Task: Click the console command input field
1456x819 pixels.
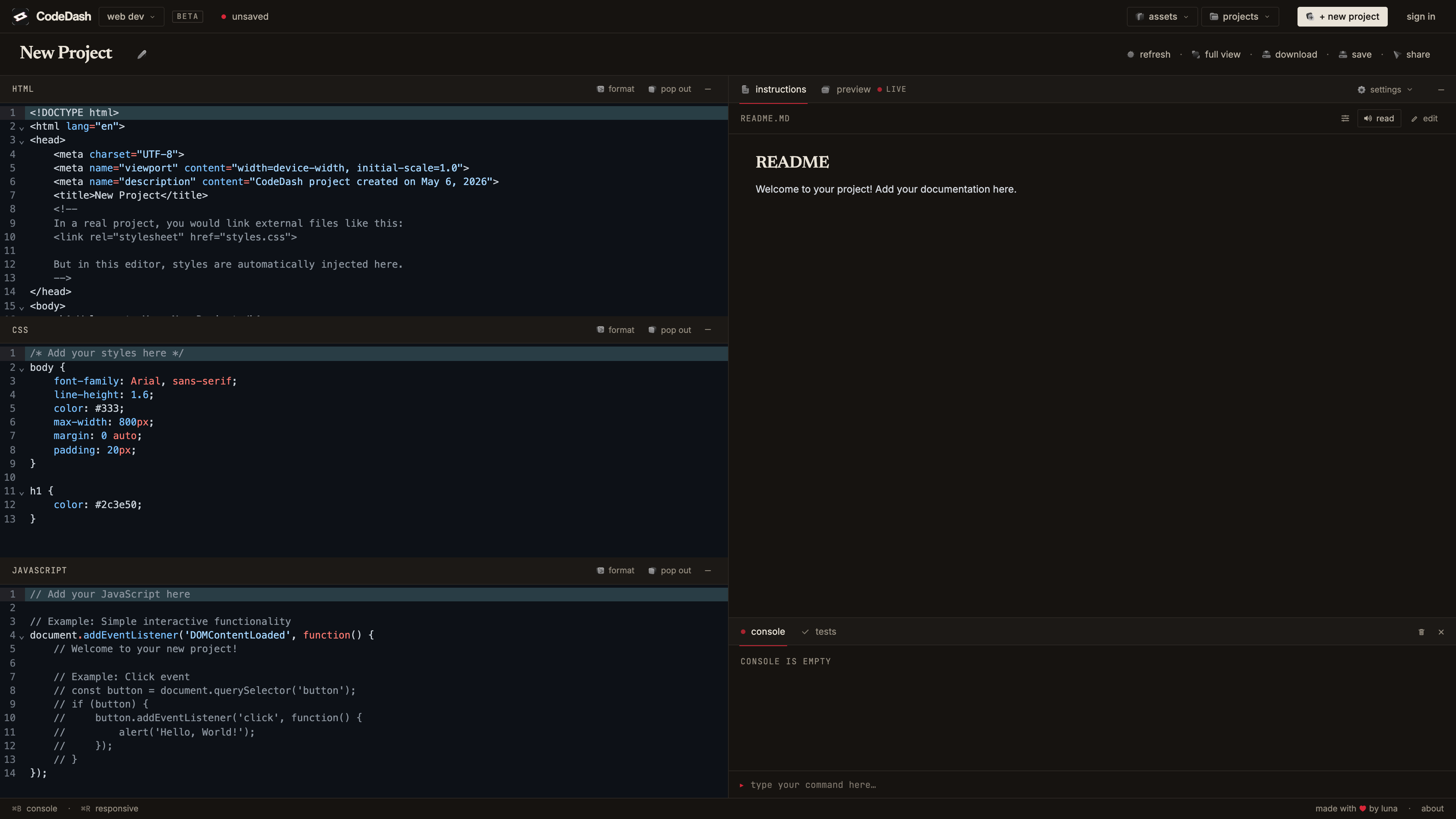Action: coord(1092,784)
